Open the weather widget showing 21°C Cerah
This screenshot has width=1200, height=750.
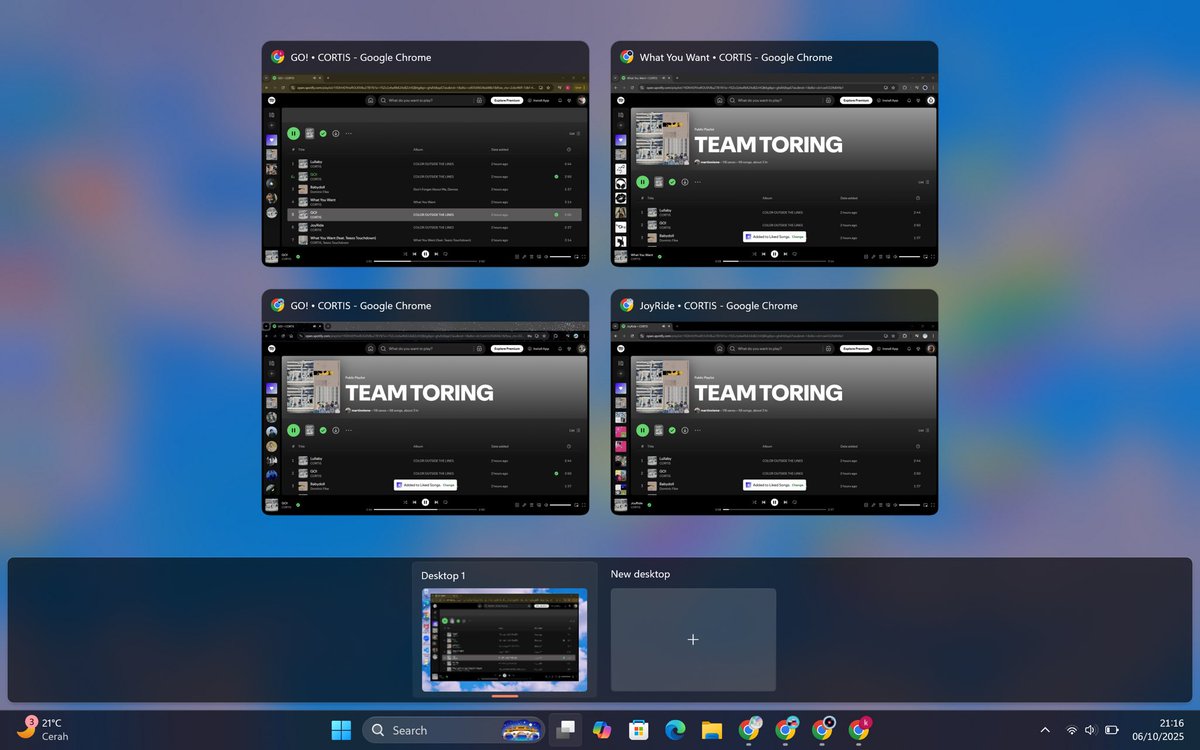40,729
